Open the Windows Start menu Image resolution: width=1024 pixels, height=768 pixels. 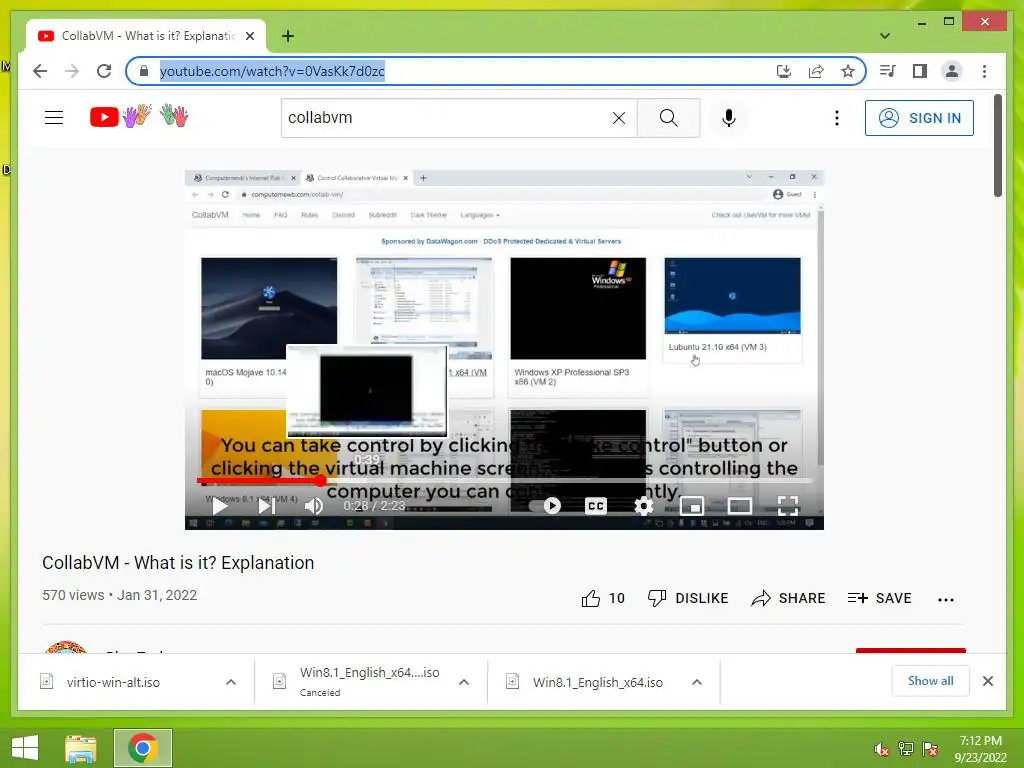25,748
